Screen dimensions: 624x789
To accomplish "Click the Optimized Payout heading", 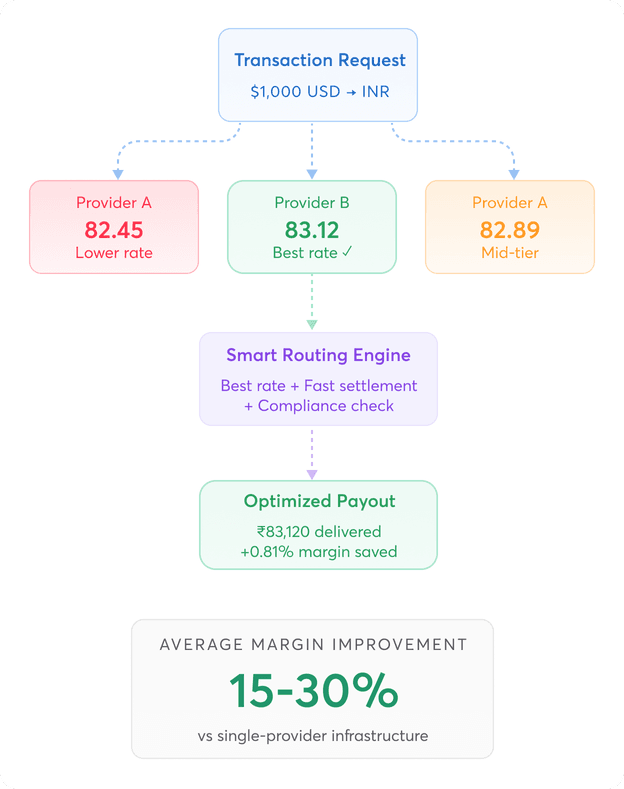I will [318, 502].
